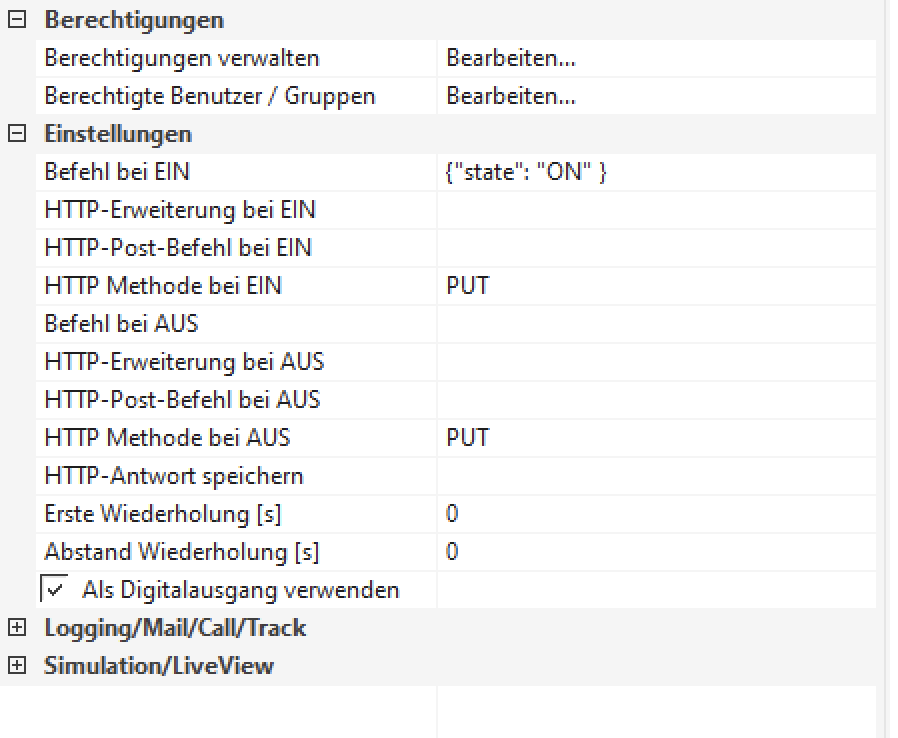Select the Berechtigungen verwalten property row label
Screen dimensions: 898x738
click(182, 59)
